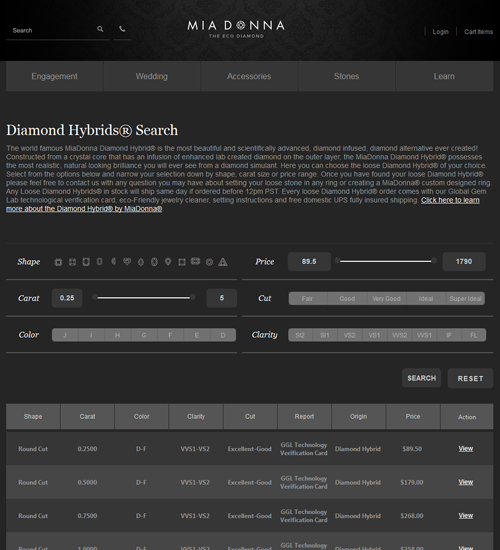Screen dimensions: 500x550
Task: Toggle color I filter
Action: pyautogui.click(x=91, y=335)
